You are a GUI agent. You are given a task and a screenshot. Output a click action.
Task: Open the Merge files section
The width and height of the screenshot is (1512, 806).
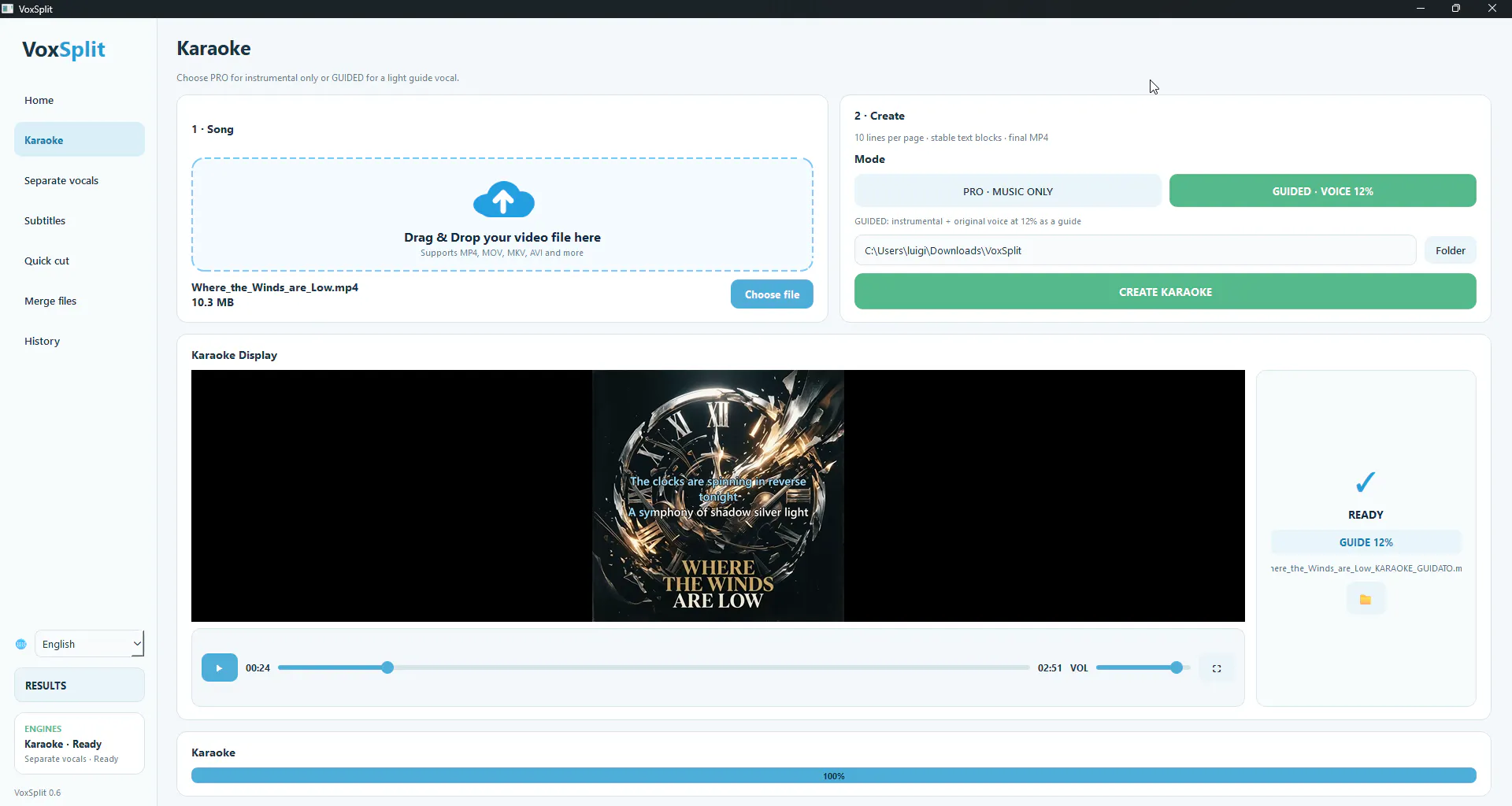click(x=80, y=301)
